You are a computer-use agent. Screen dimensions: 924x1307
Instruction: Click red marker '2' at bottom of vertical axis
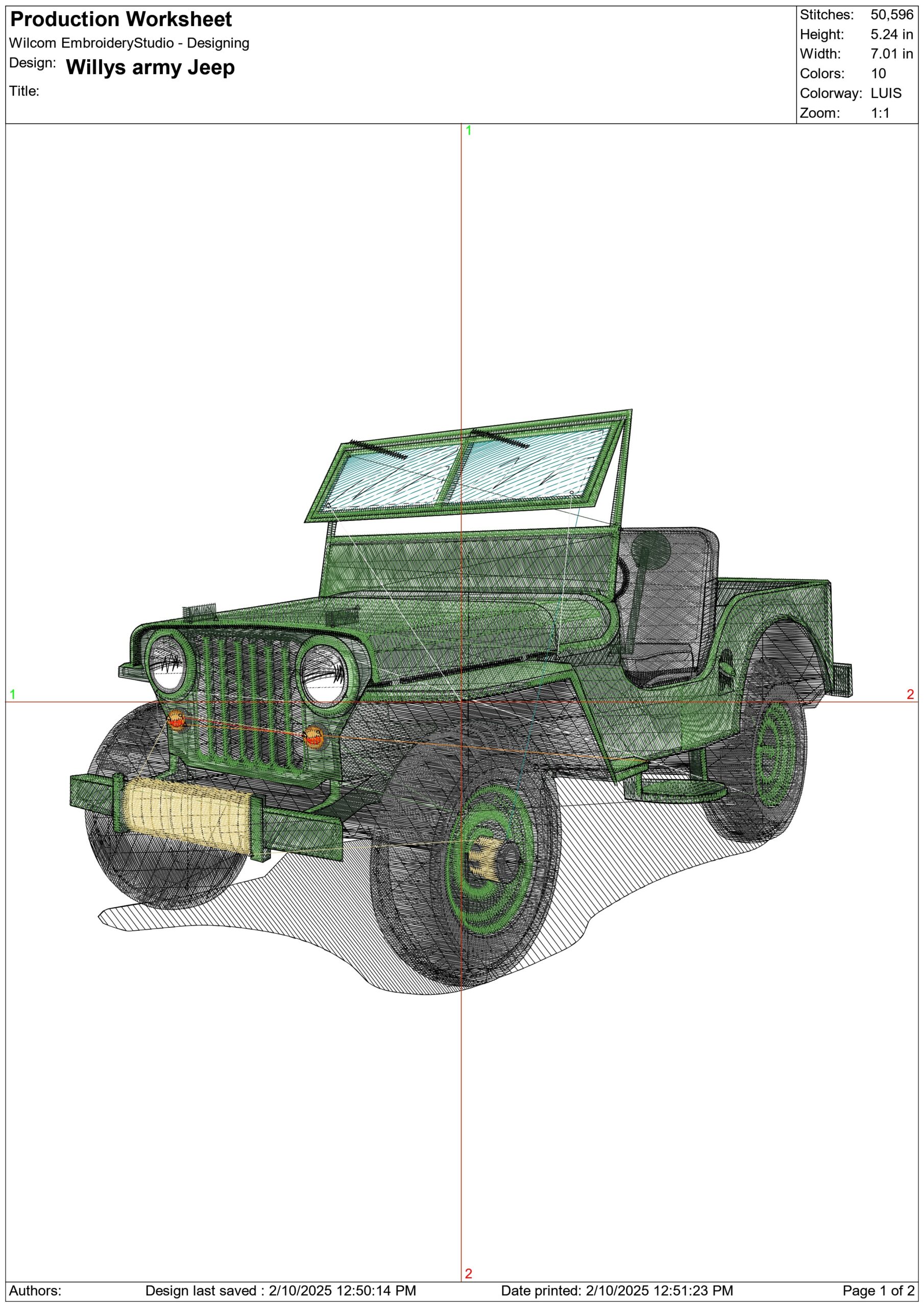point(469,1274)
